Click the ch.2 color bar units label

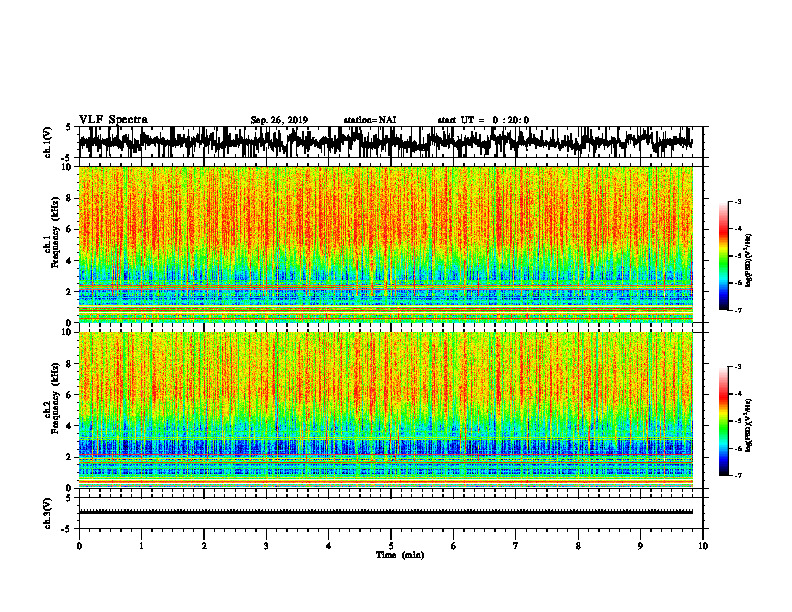pyautogui.click(x=749, y=424)
